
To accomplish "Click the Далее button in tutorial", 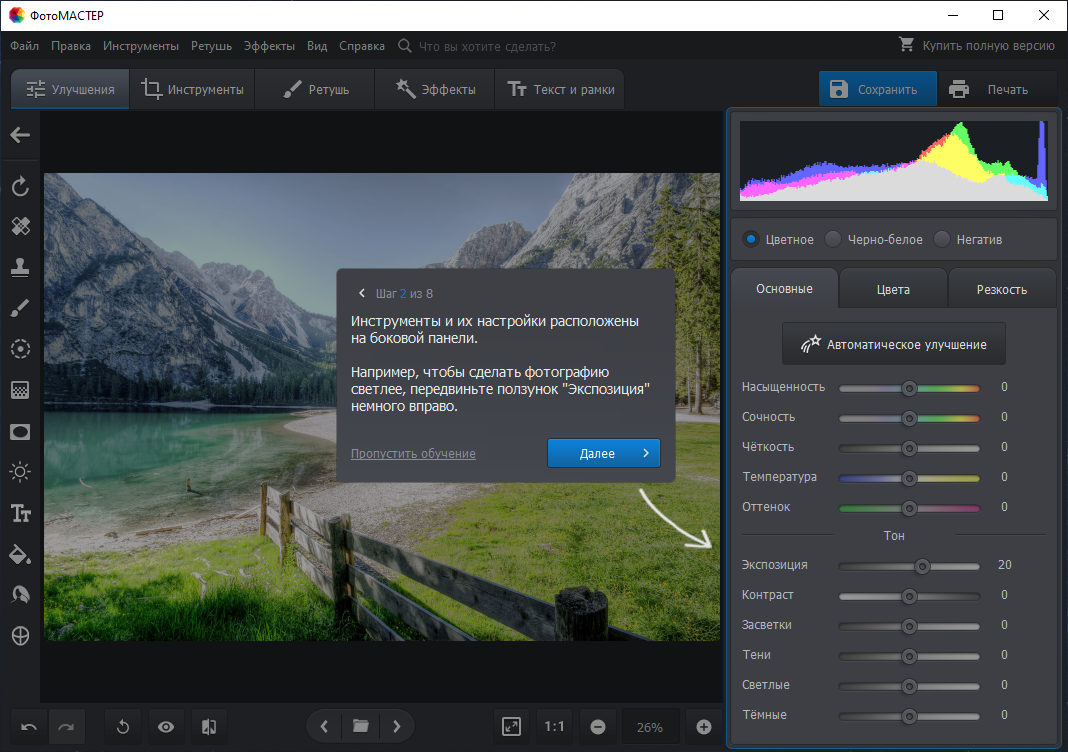I will [603, 453].
